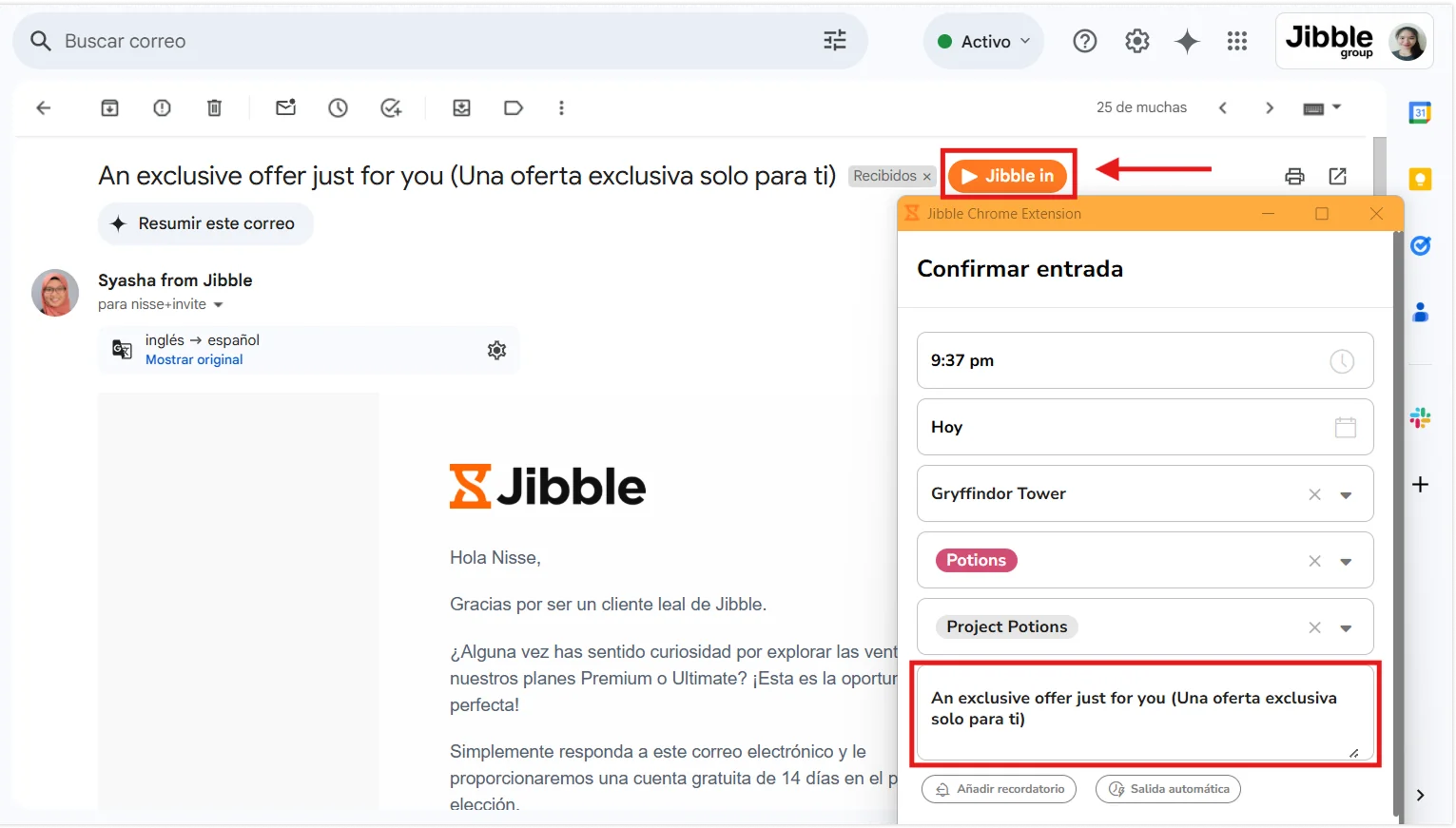Screen dimensions: 1456x828
Task: Click Resumir este correo button
Action: coord(205,223)
